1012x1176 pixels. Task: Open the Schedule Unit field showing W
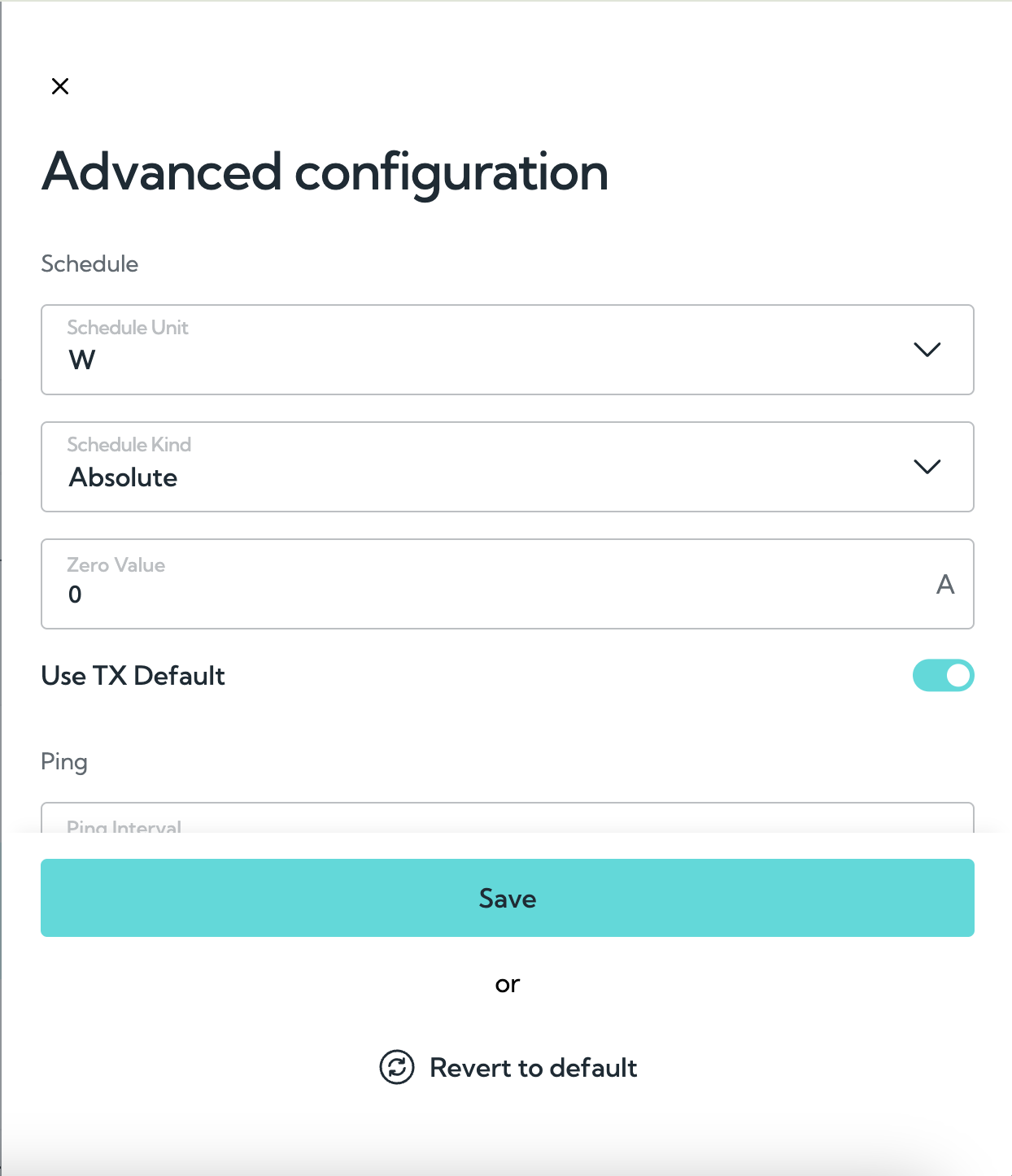click(508, 350)
